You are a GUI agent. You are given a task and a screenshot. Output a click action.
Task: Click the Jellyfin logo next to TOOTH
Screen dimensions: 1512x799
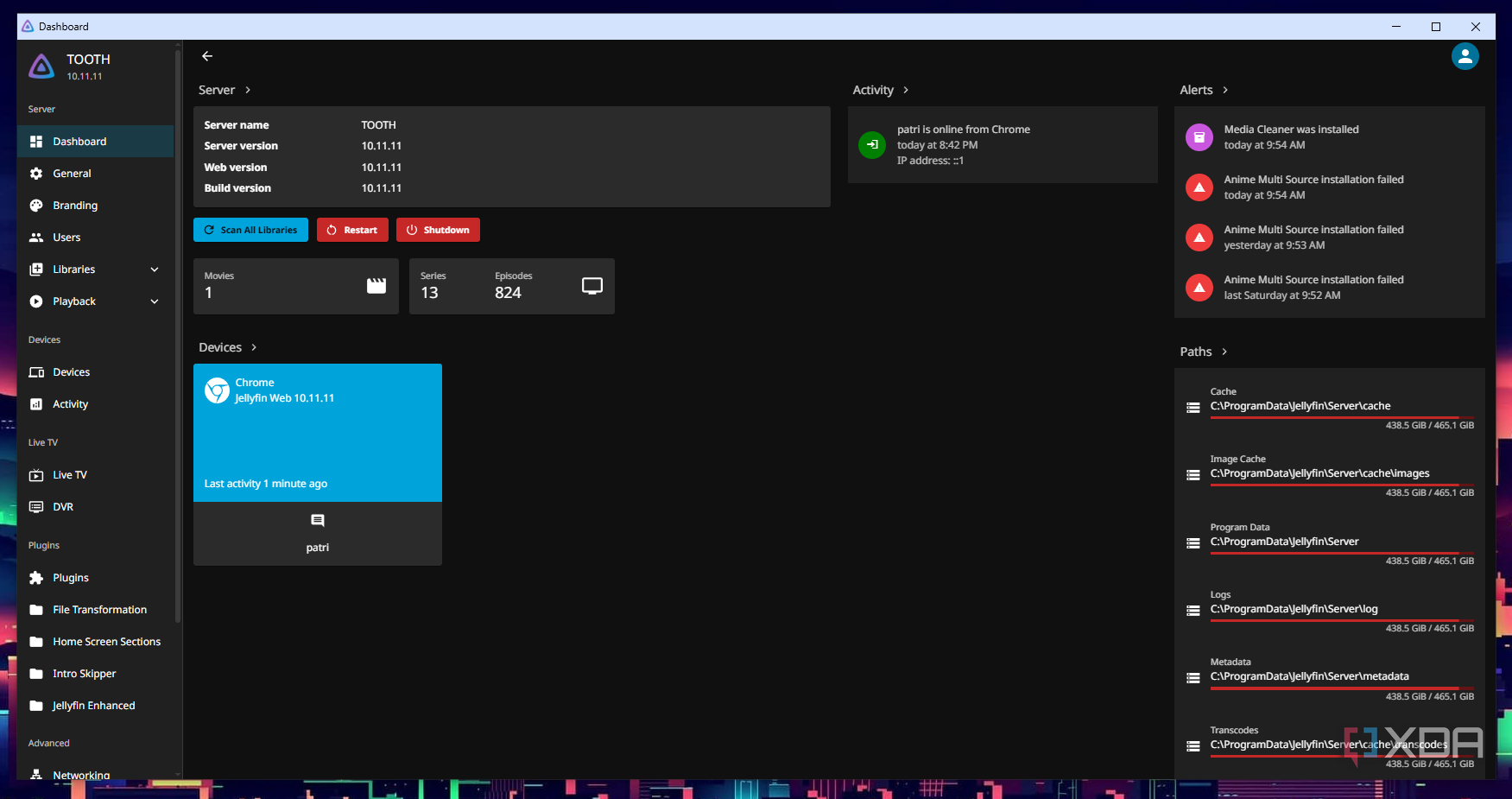[41, 67]
